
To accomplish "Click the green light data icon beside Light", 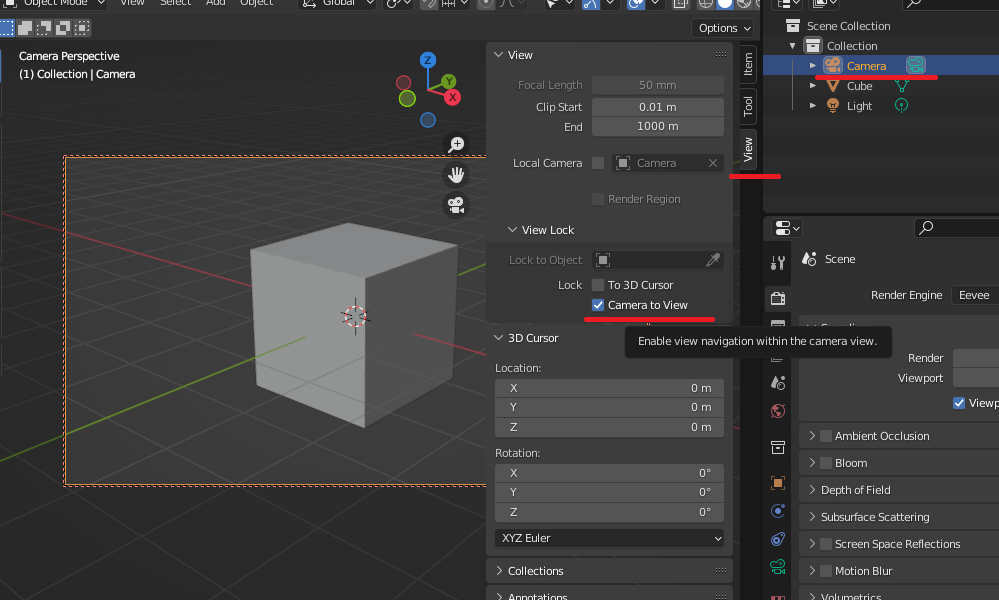I will (902, 106).
